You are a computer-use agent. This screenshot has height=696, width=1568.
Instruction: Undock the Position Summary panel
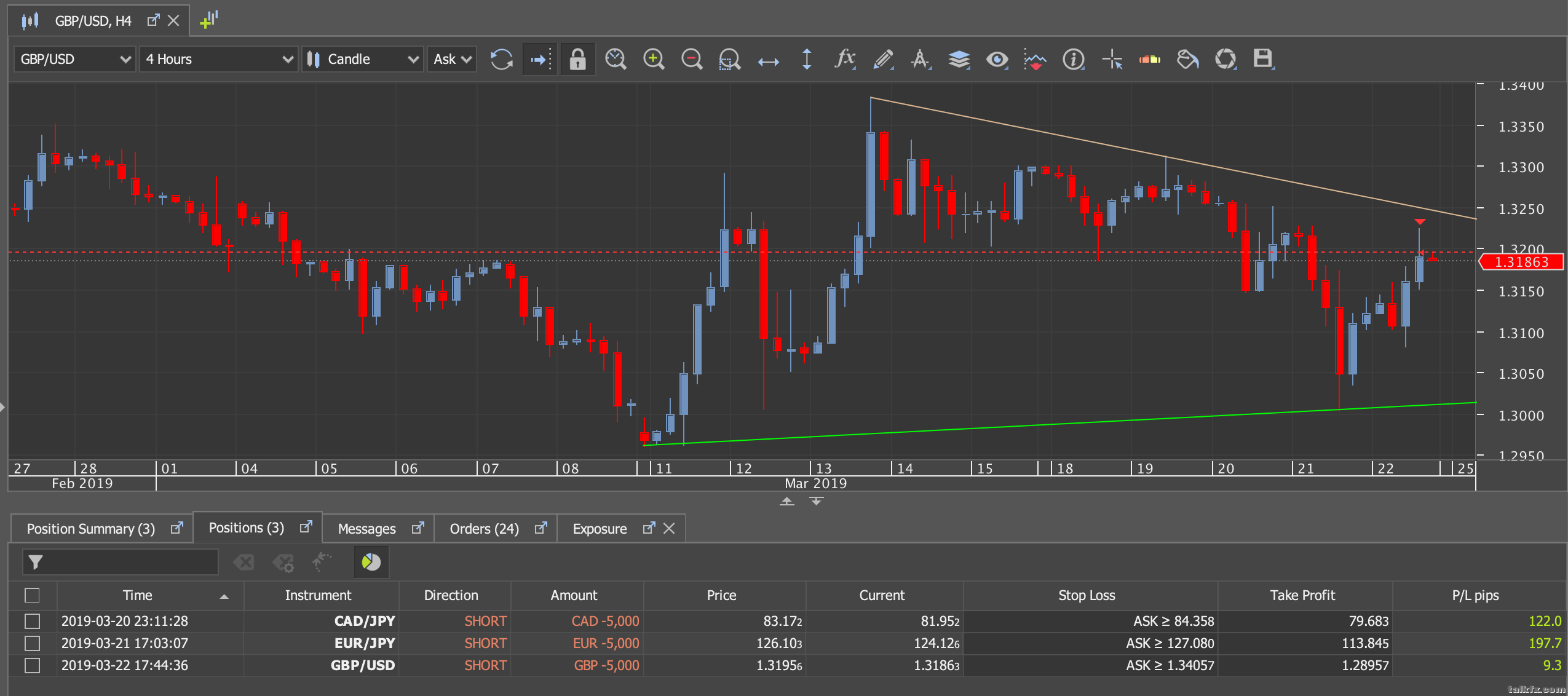[x=177, y=528]
